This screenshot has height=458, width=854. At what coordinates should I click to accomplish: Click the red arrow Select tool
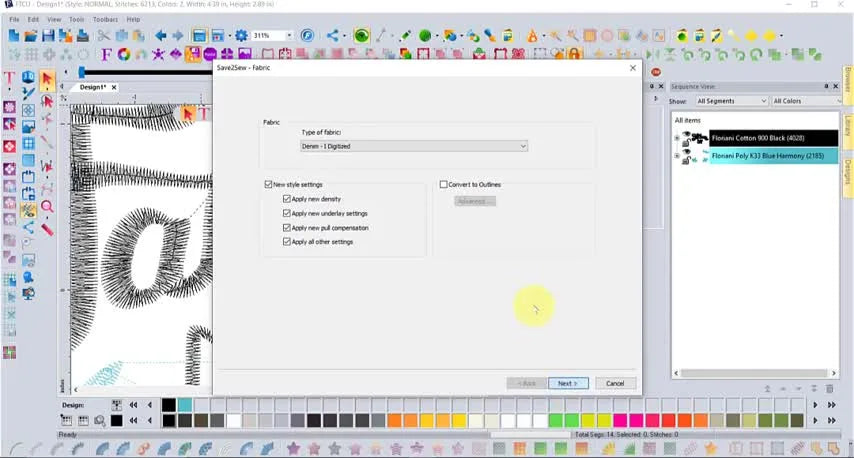(x=47, y=79)
